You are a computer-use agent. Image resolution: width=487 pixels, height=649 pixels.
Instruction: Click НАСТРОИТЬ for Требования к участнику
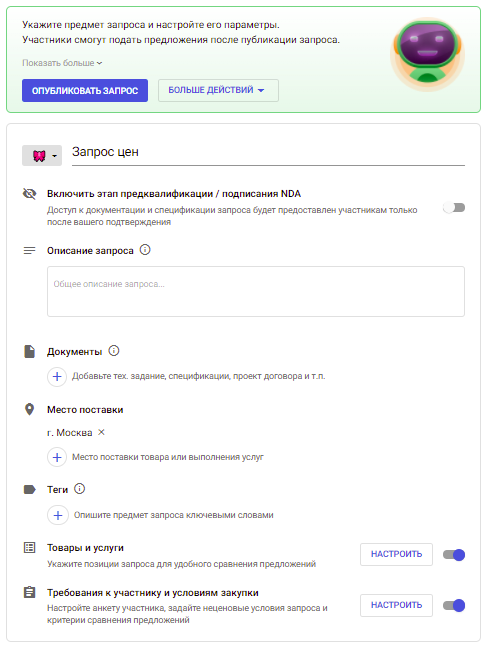pyautogui.click(x=396, y=605)
